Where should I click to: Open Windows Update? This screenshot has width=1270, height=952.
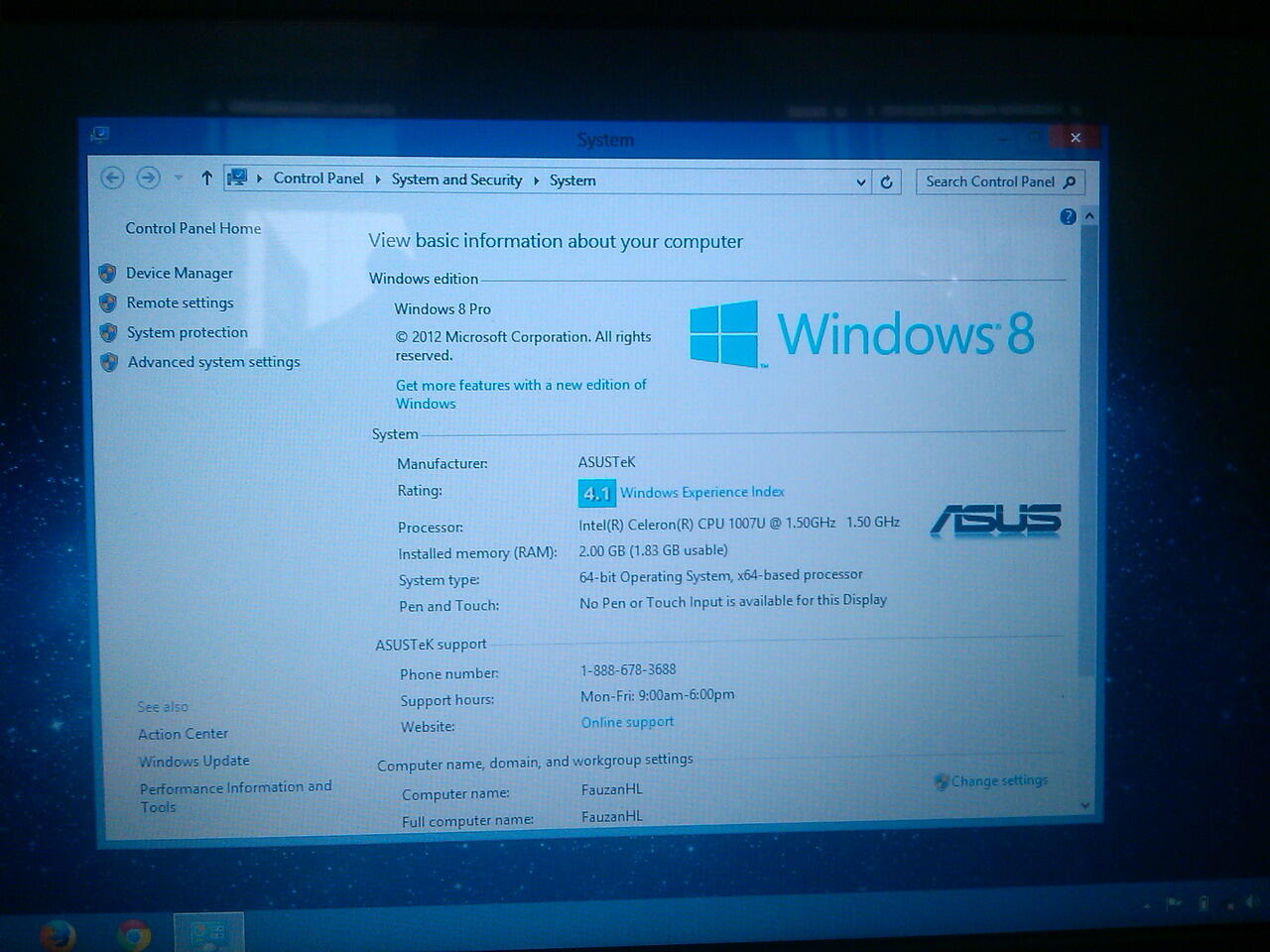(x=194, y=761)
